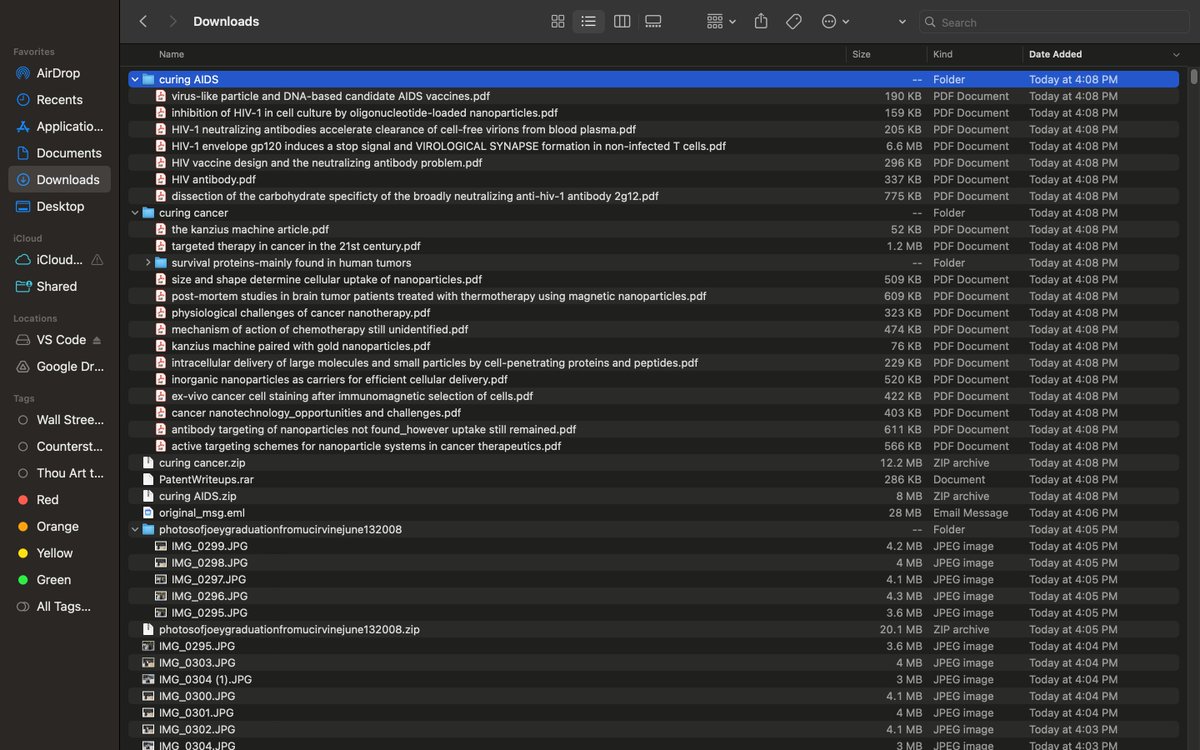Open the Action ellipsis menu

pyautogui.click(x=835, y=21)
